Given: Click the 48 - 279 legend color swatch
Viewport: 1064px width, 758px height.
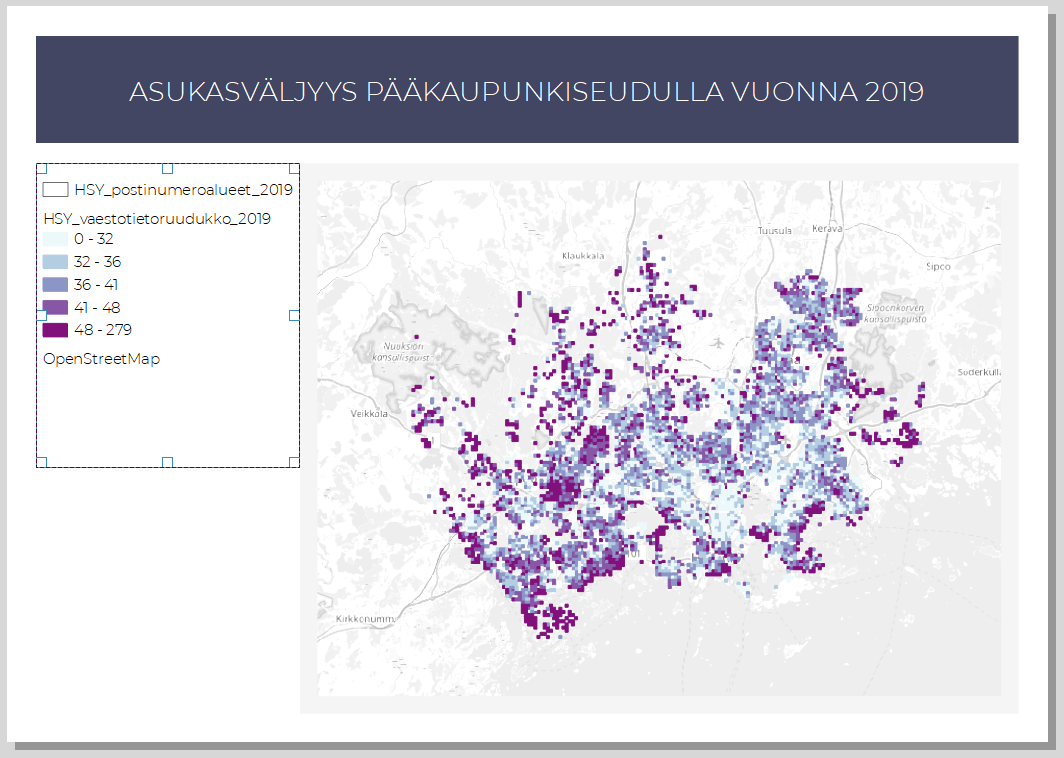Looking at the screenshot, I should (x=55, y=329).
